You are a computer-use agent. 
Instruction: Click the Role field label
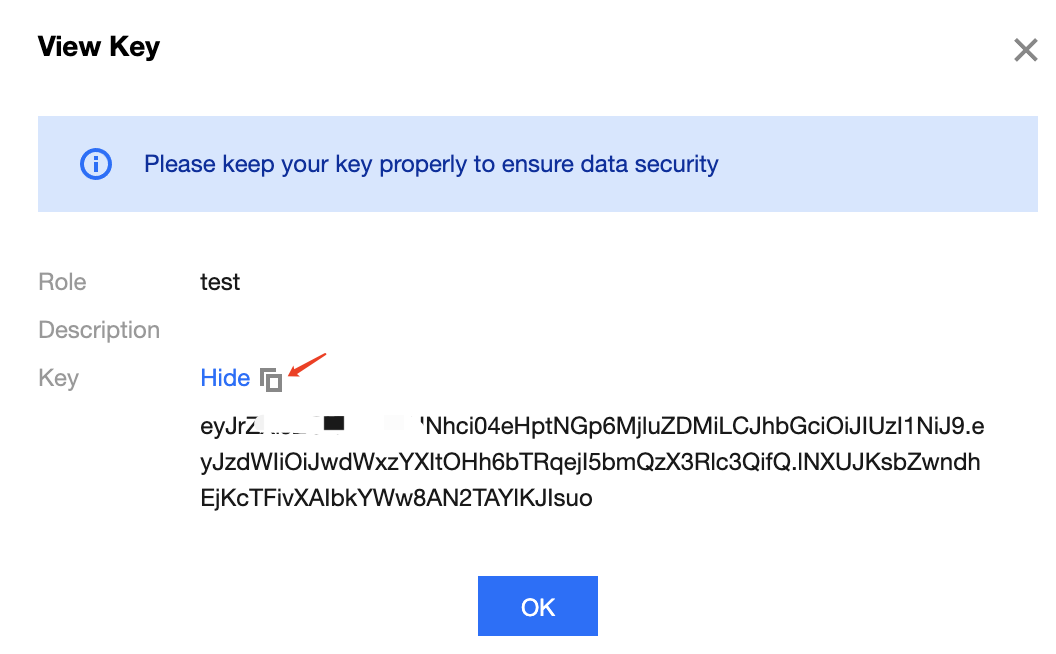point(62,282)
